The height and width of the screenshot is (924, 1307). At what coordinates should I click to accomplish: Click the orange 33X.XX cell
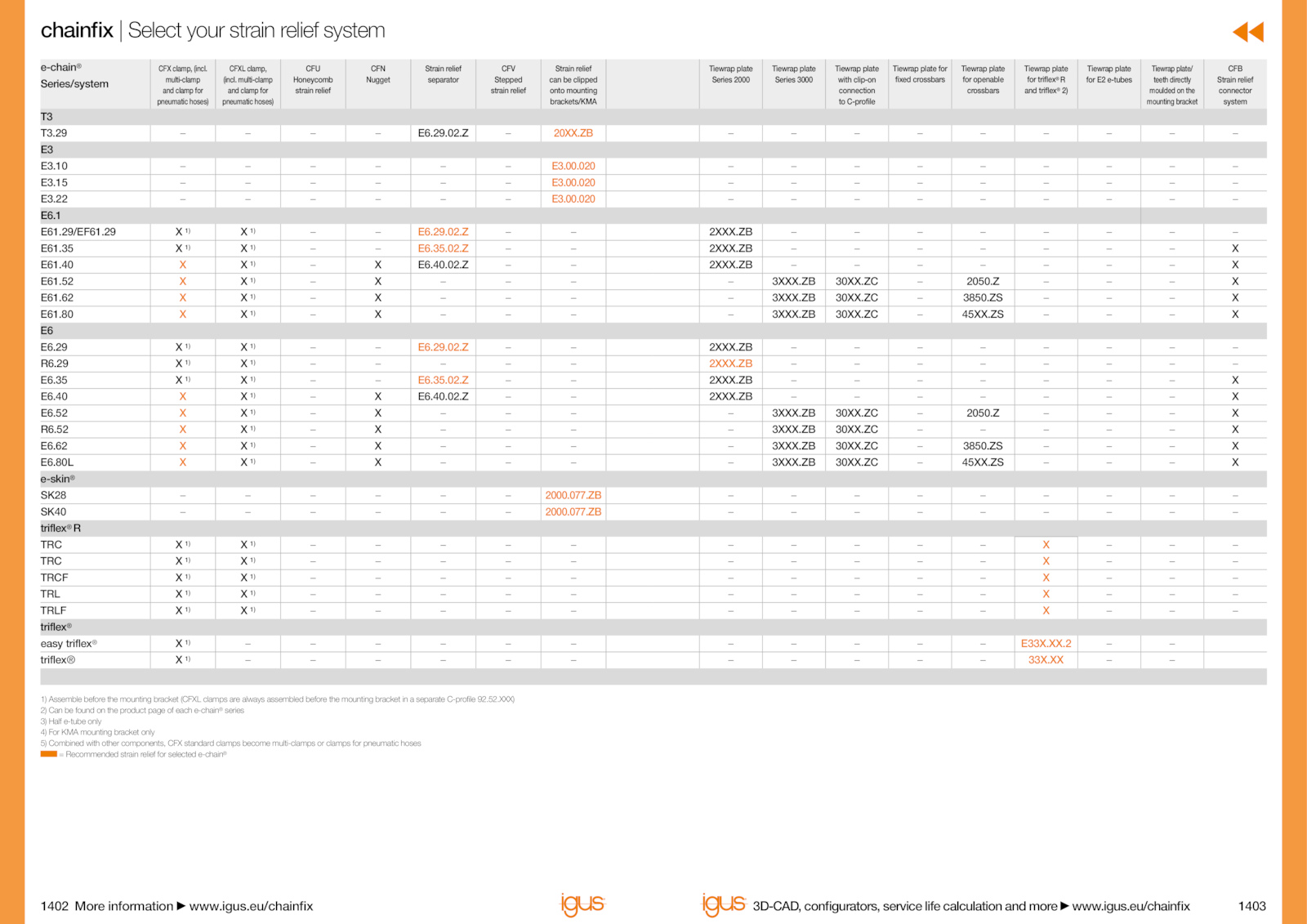point(1046,660)
